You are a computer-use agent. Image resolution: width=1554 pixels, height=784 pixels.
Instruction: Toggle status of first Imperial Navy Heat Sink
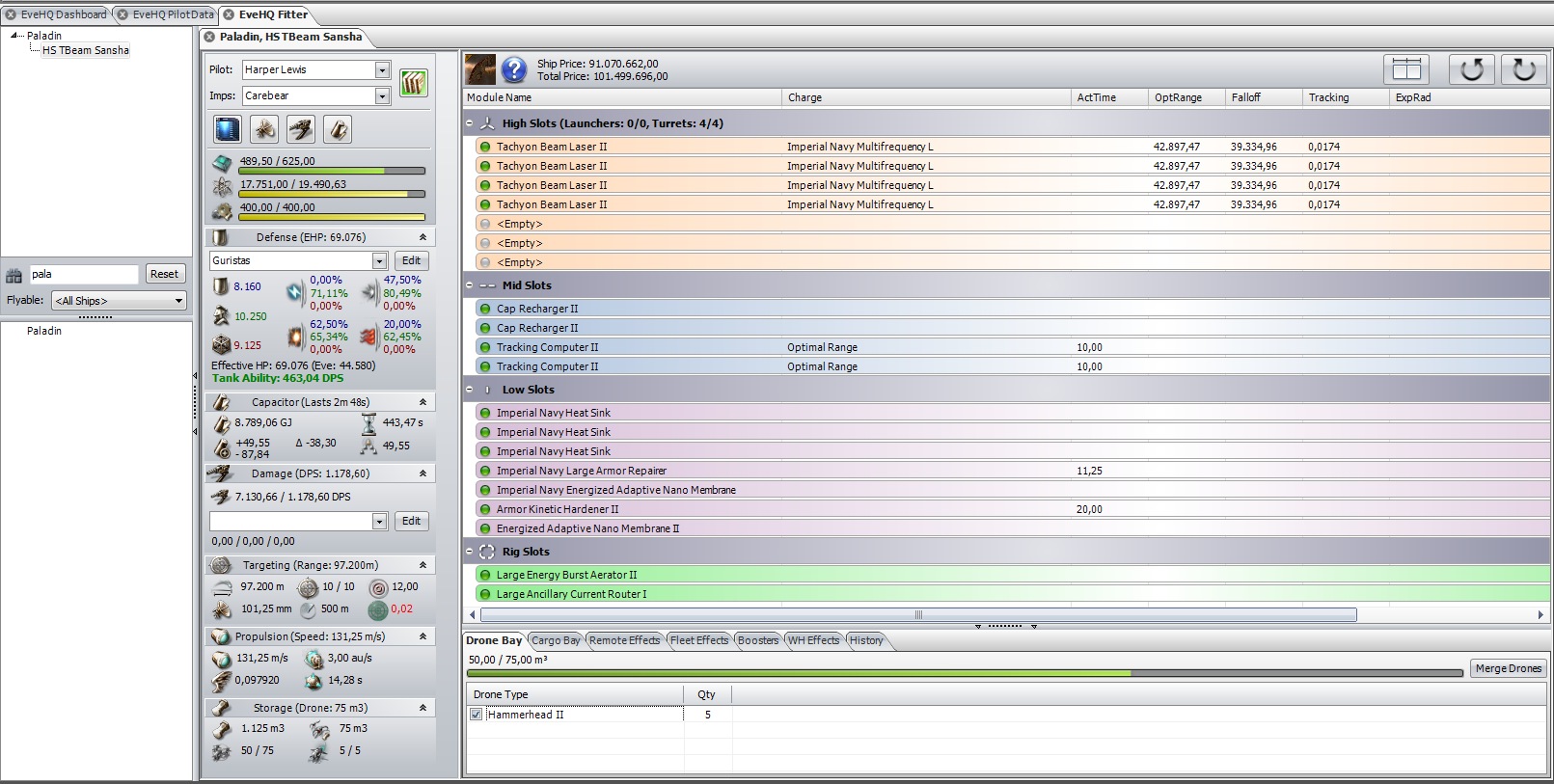click(484, 413)
